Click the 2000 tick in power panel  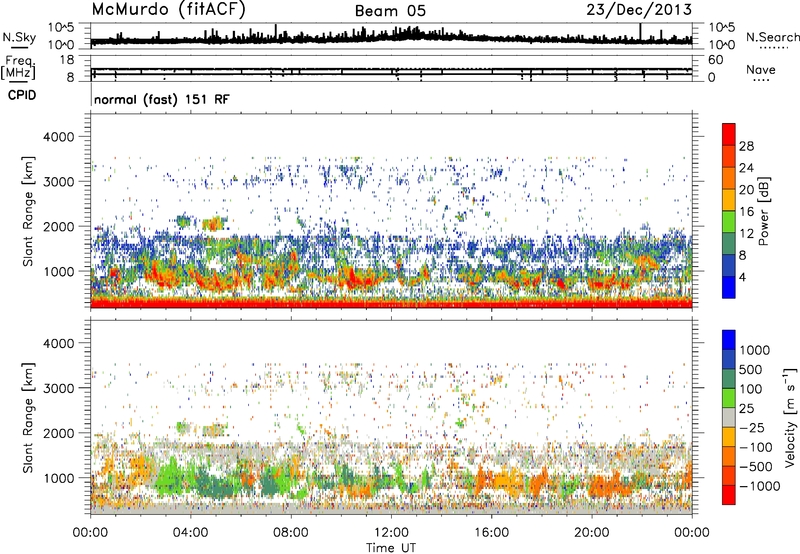tap(58, 226)
